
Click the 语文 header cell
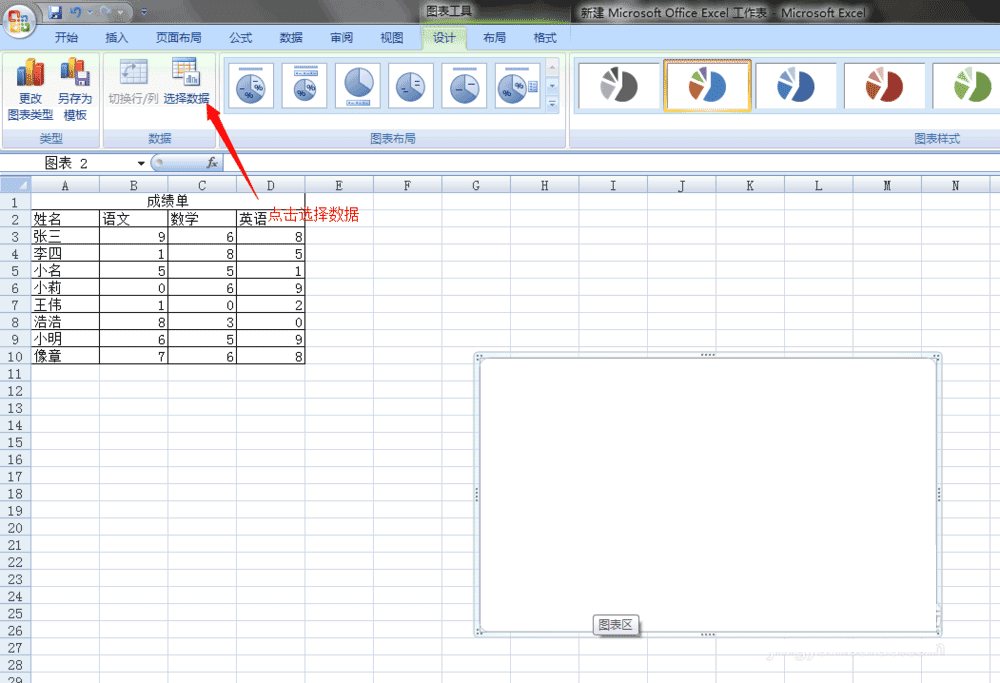coord(133,219)
